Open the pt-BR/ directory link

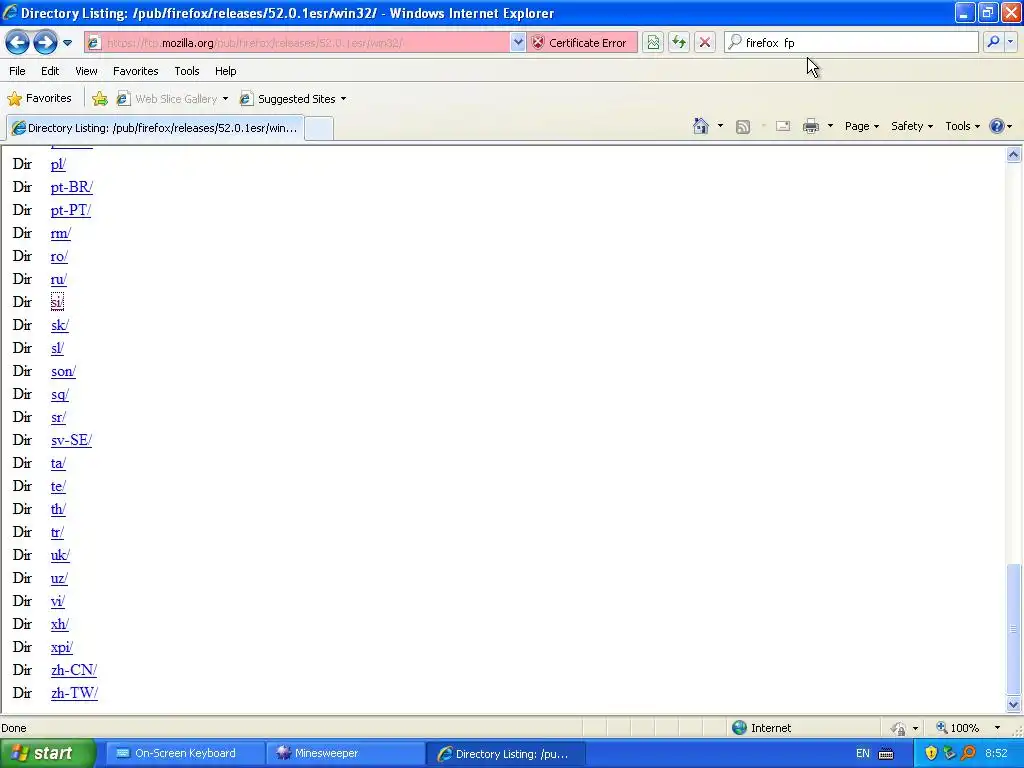click(x=72, y=187)
